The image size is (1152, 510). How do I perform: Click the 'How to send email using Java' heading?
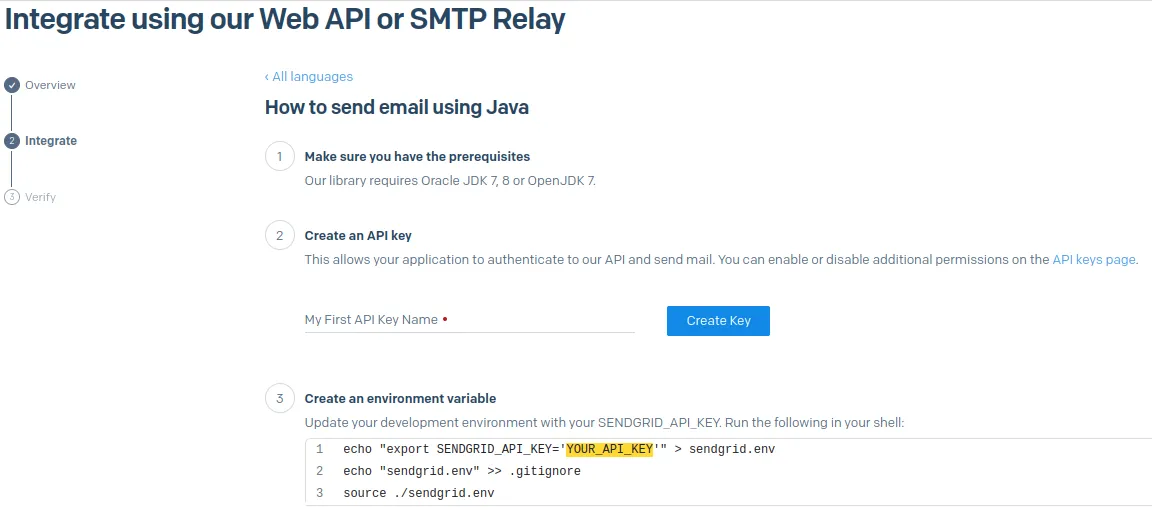(396, 107)
